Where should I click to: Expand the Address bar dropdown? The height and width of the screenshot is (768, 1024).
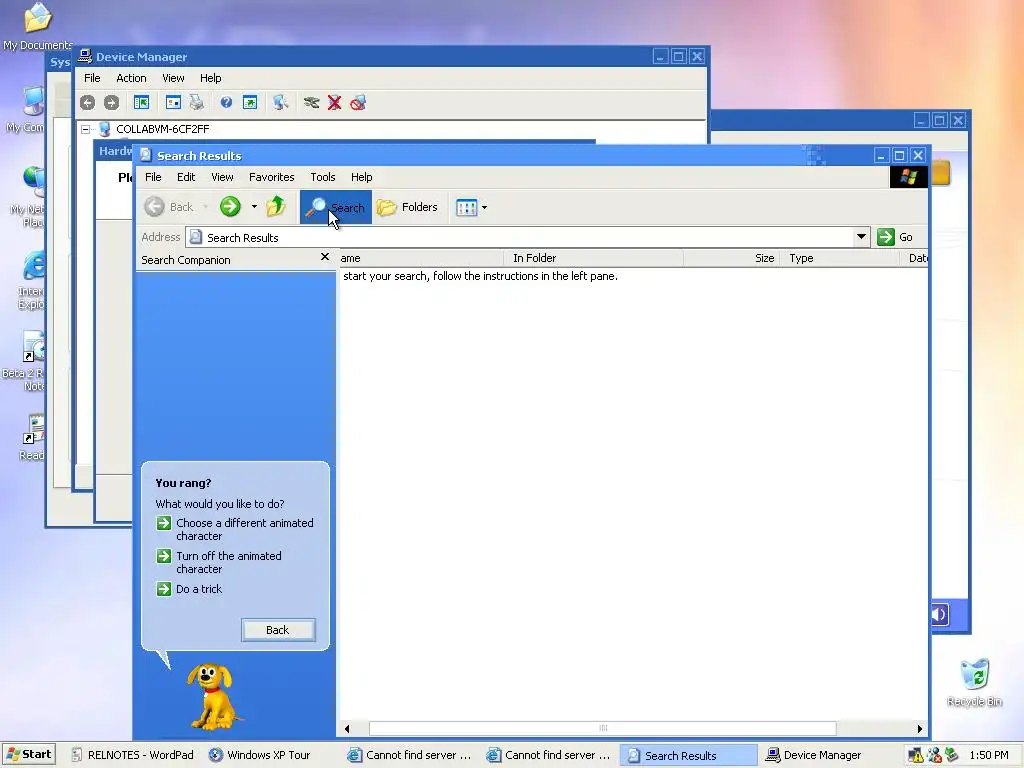(x=861, y=236)
